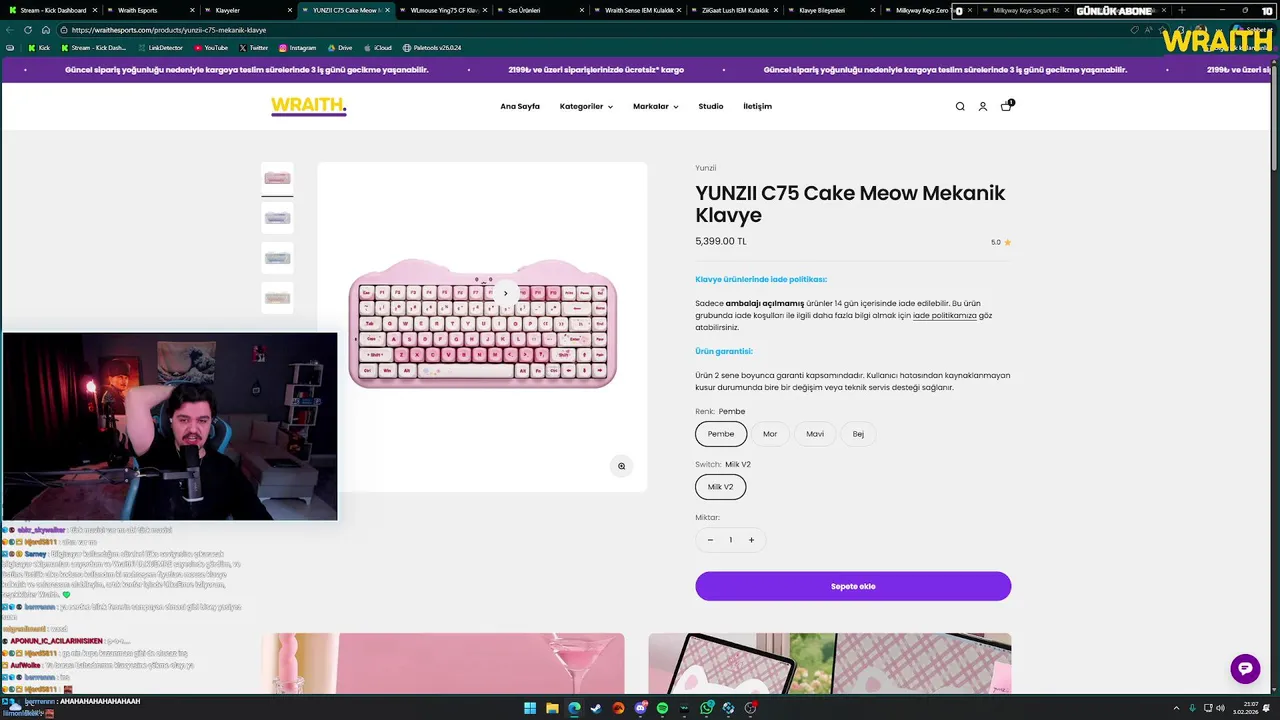
Task: Open LinkDetector bookmark
Action: click(161, 48)
